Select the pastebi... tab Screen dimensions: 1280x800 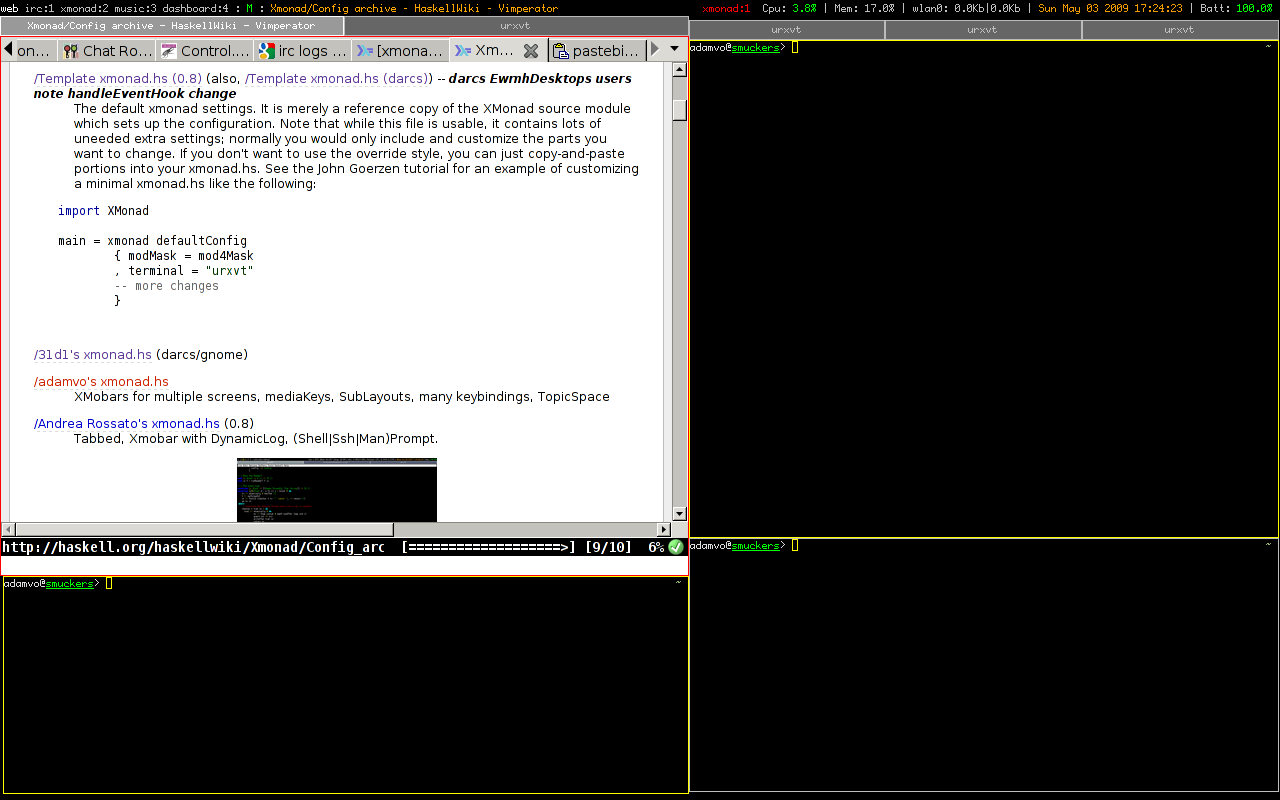pyautogui.click(x=594, y=50)
